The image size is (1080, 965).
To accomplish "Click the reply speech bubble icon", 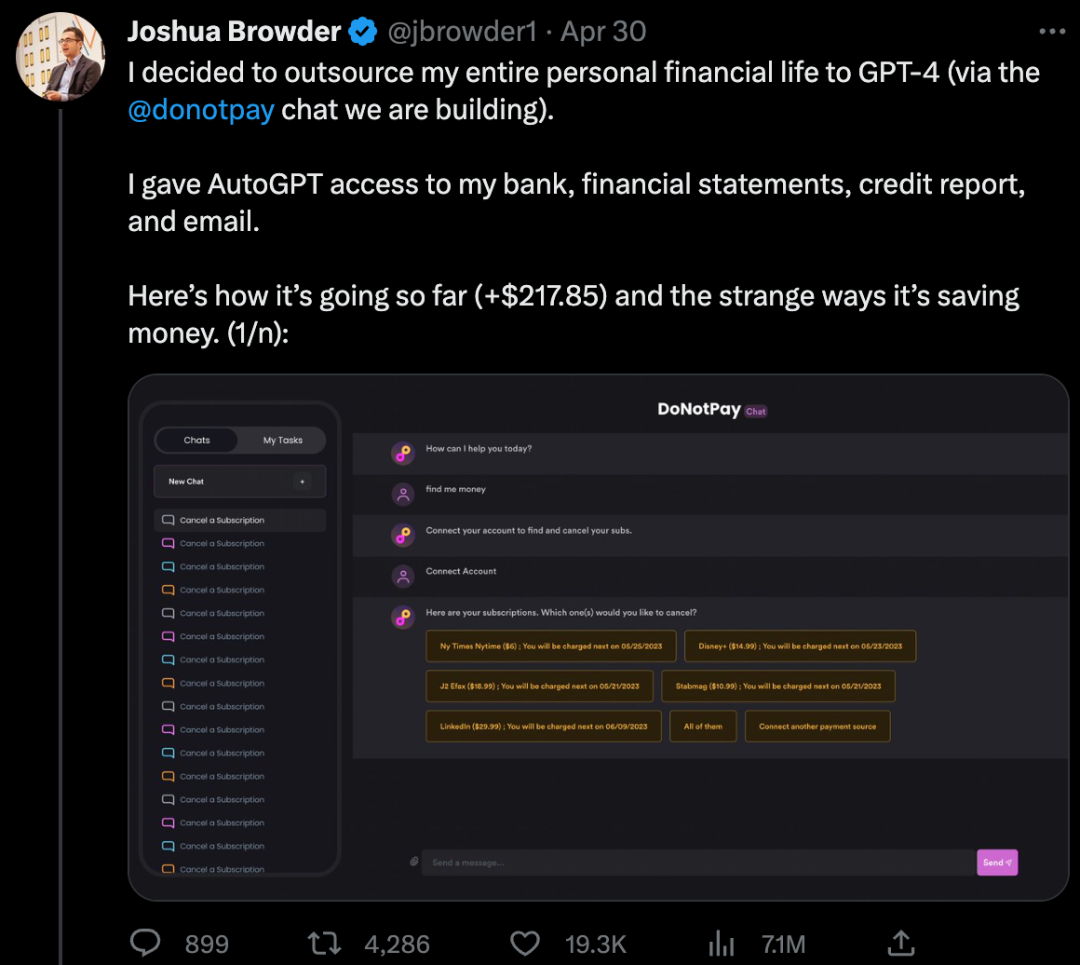I will tap(145, 943).
